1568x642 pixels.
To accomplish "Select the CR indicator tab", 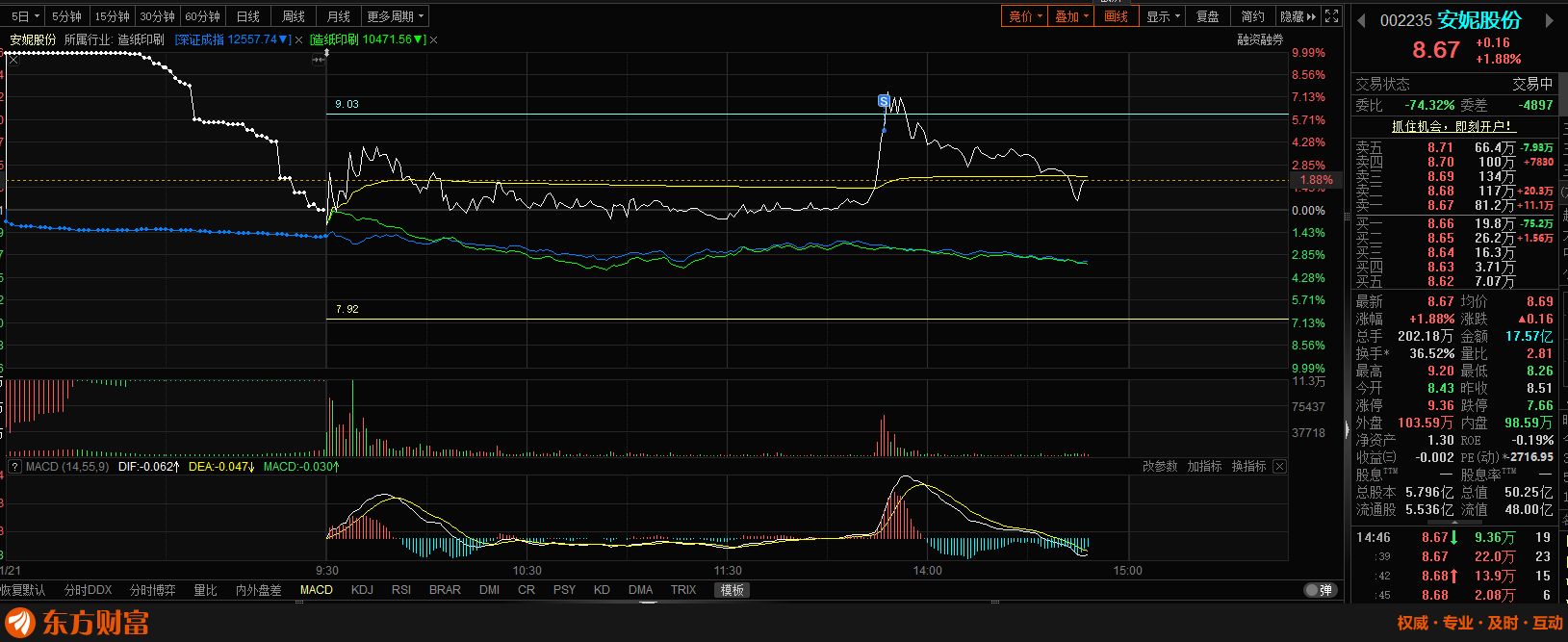I will [x=527, y=590].
